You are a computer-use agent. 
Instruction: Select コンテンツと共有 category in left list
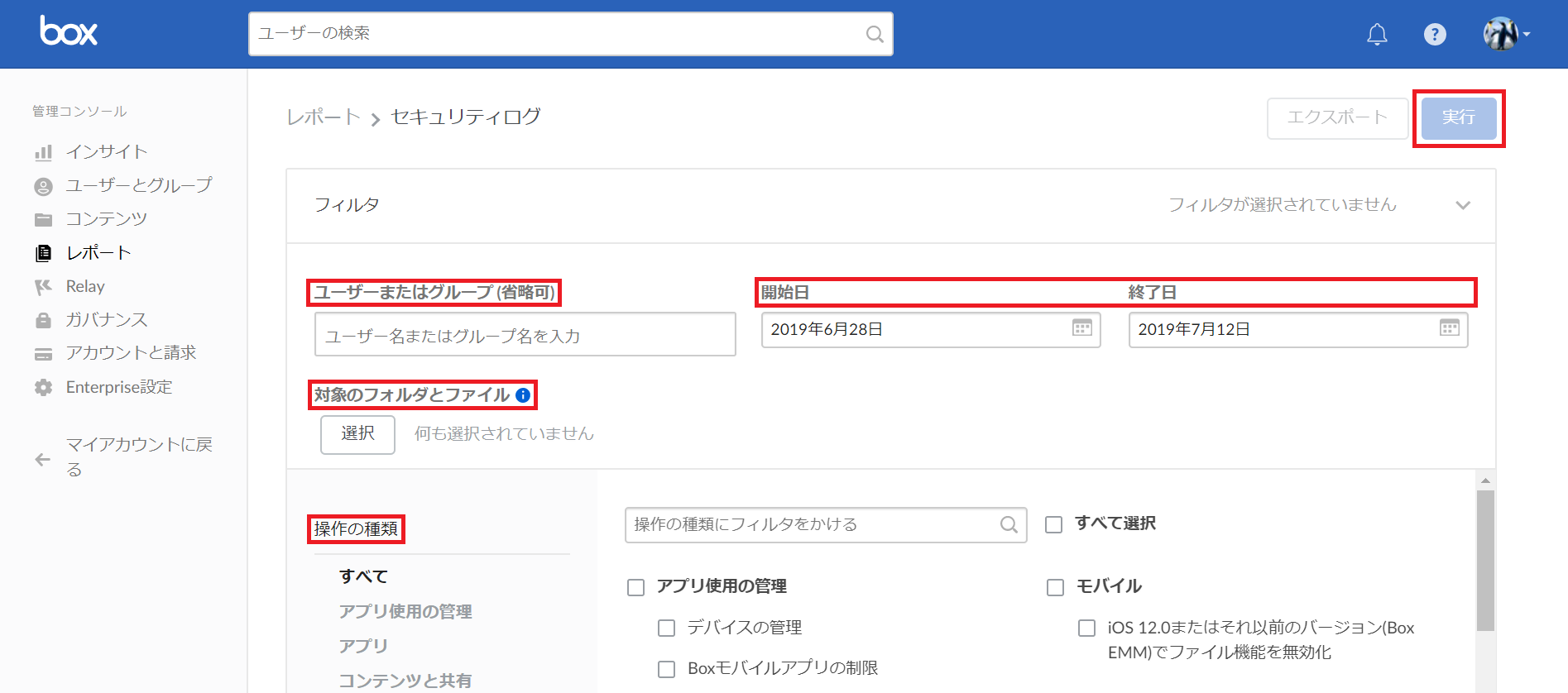coord(405,680)
